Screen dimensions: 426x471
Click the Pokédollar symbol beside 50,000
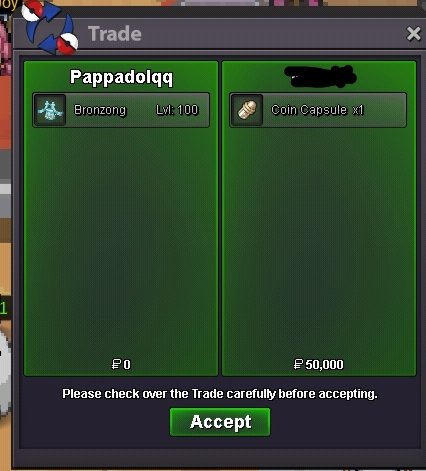coord(298,364)
